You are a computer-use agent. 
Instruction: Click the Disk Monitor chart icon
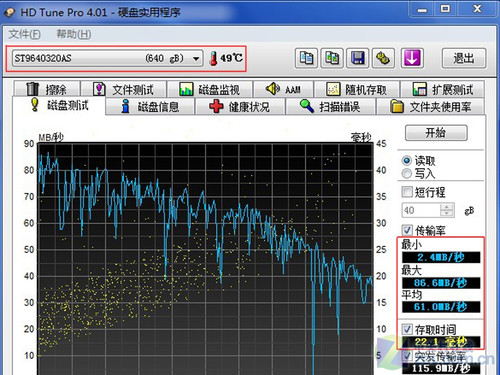pos(186,89)
